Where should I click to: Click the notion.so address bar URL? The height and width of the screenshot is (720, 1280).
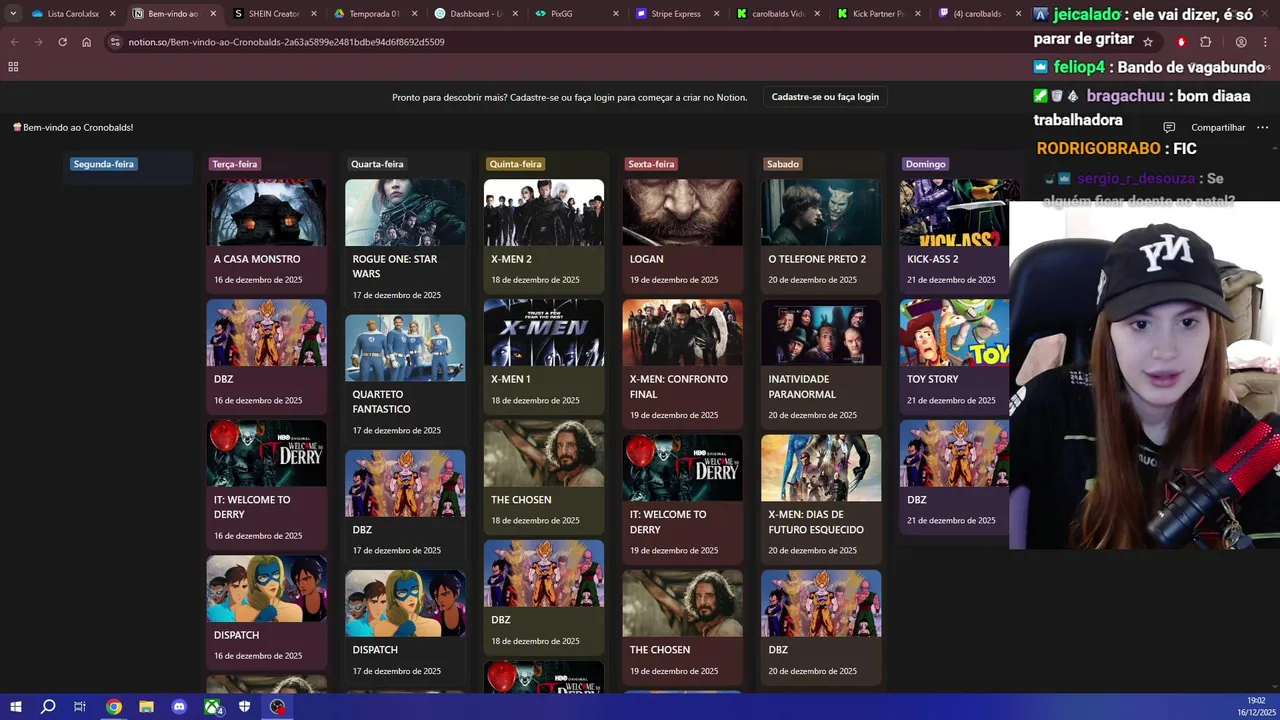286,42
